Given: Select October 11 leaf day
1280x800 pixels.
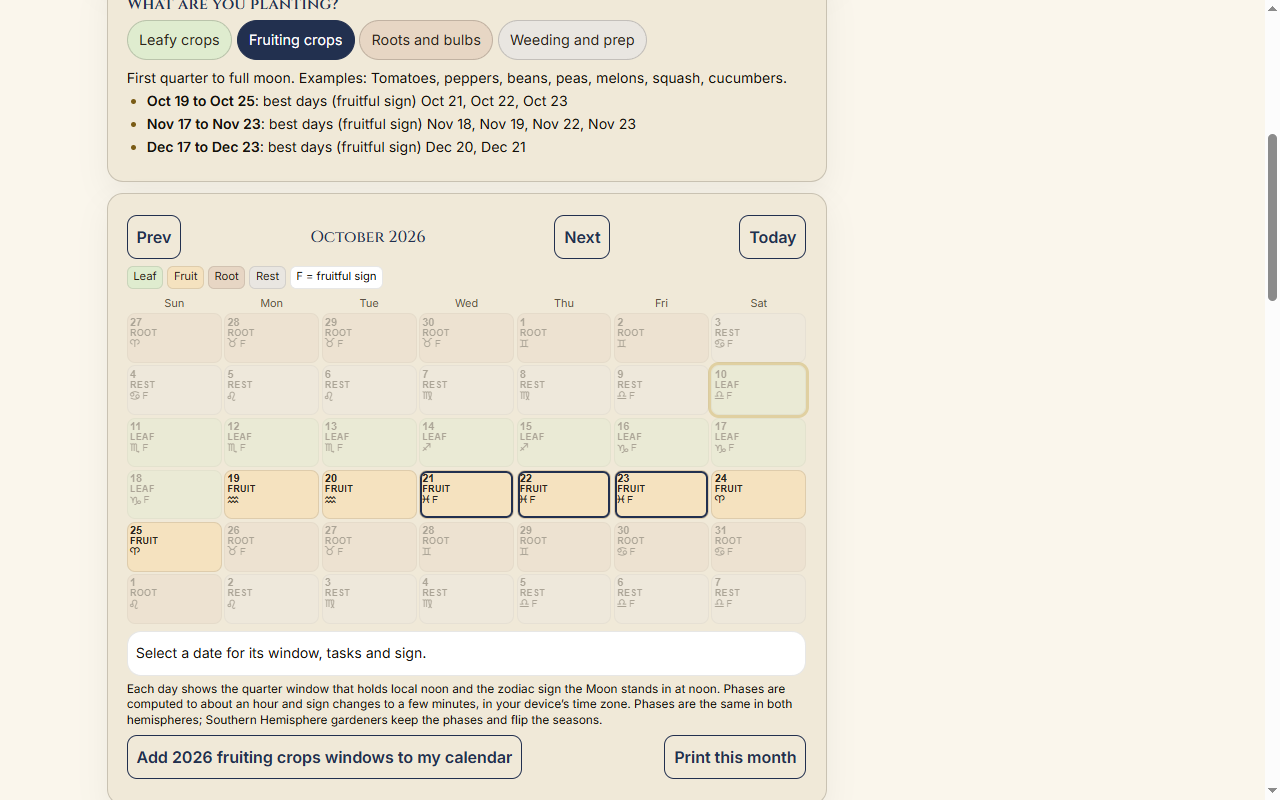Looking at the screenshot, I should [174, 442].
